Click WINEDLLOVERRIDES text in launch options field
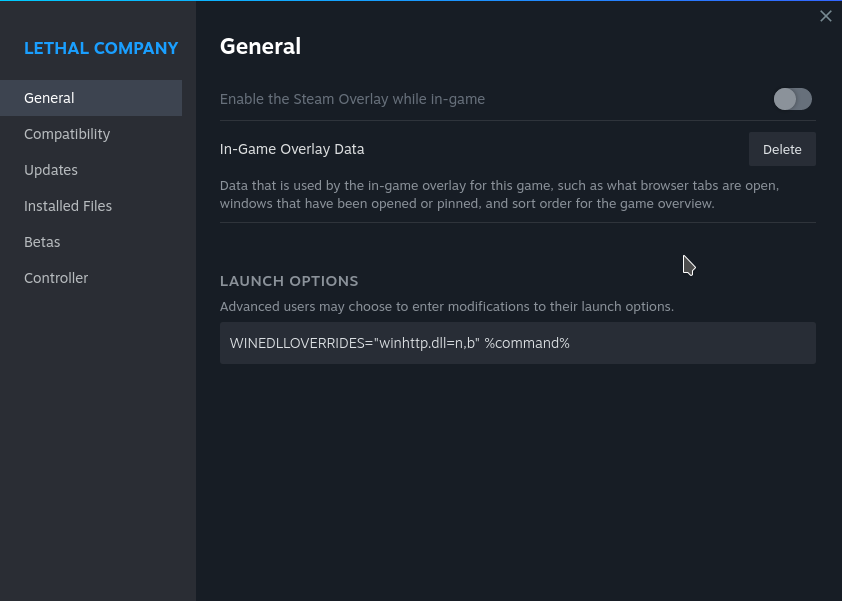 [x=296, y=343]
